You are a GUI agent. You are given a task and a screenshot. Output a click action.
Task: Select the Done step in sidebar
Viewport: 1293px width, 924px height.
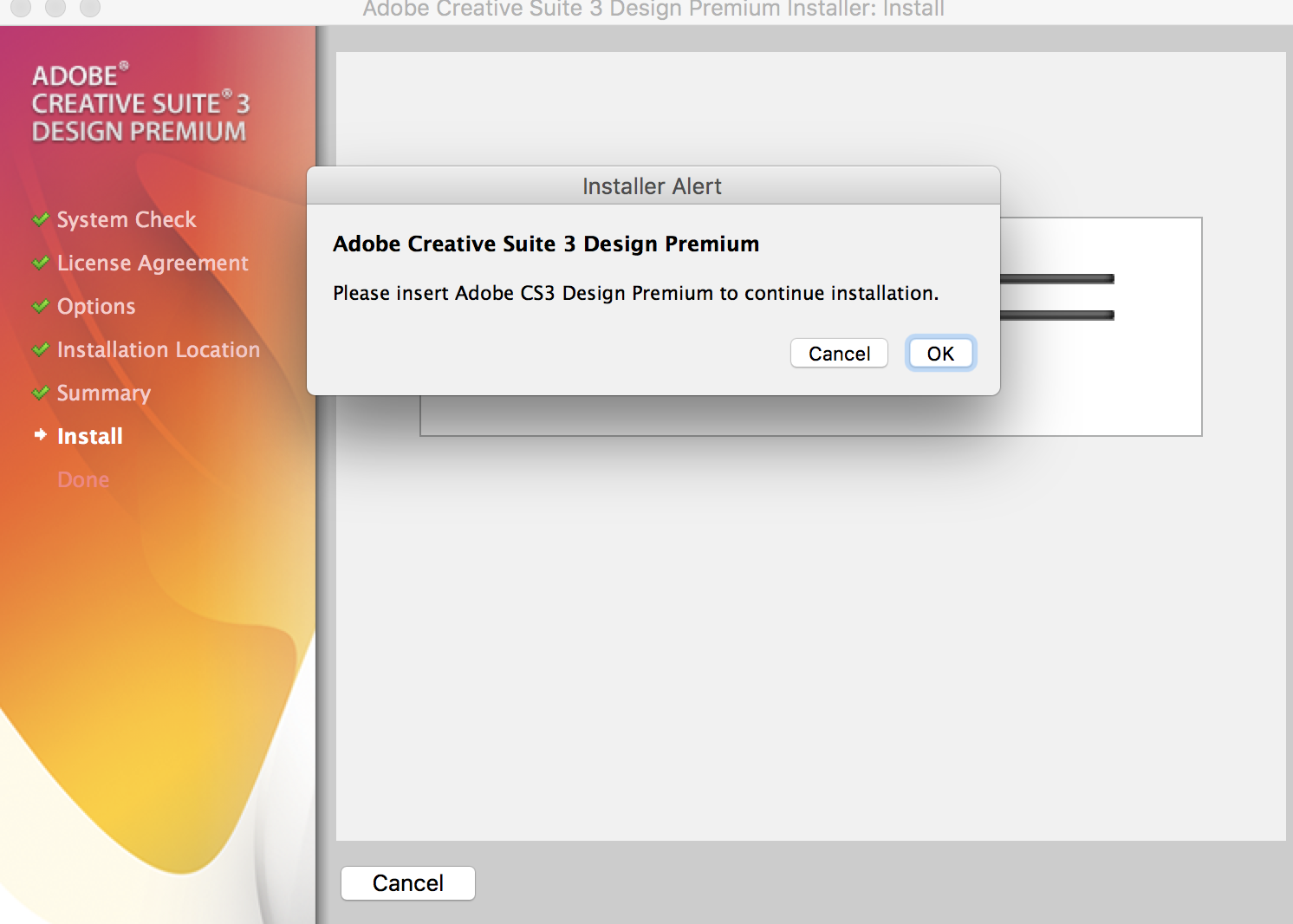click(x=83, y=479)
